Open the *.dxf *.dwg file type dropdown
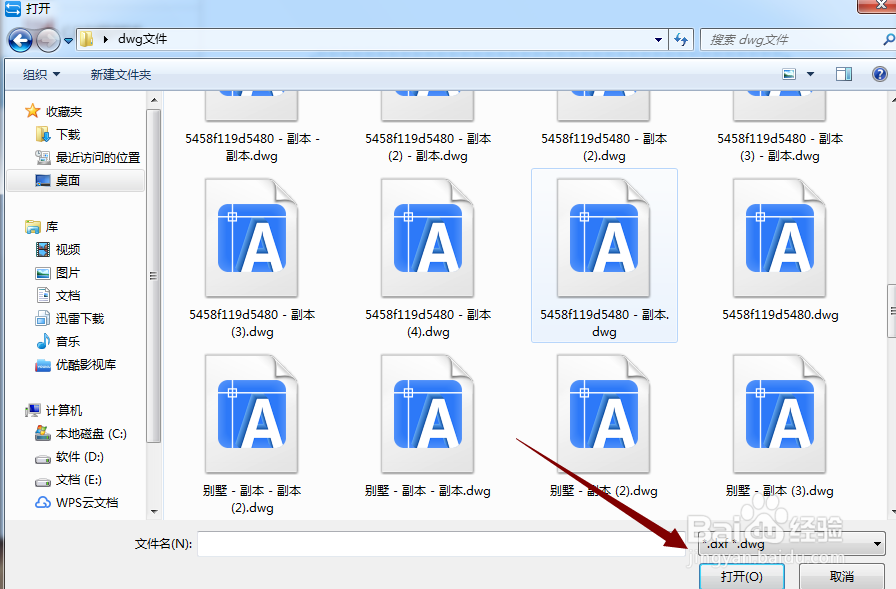The height and width of the screenshot is (589, 896). click(x=791, y=544)
